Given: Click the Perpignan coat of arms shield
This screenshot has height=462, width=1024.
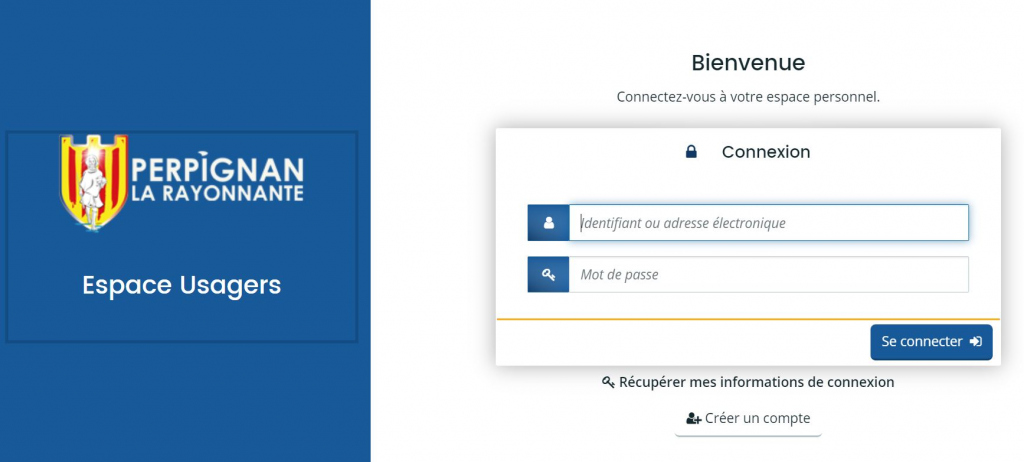Looking at the screenshot, I should click(x=93, y=180).
